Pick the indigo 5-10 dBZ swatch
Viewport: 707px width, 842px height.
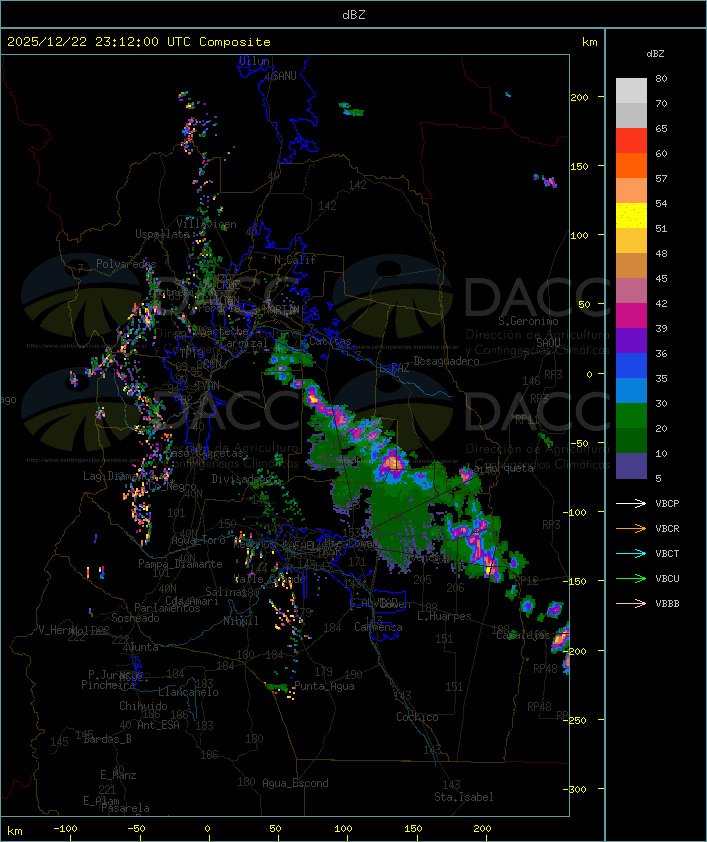point(631,466)
